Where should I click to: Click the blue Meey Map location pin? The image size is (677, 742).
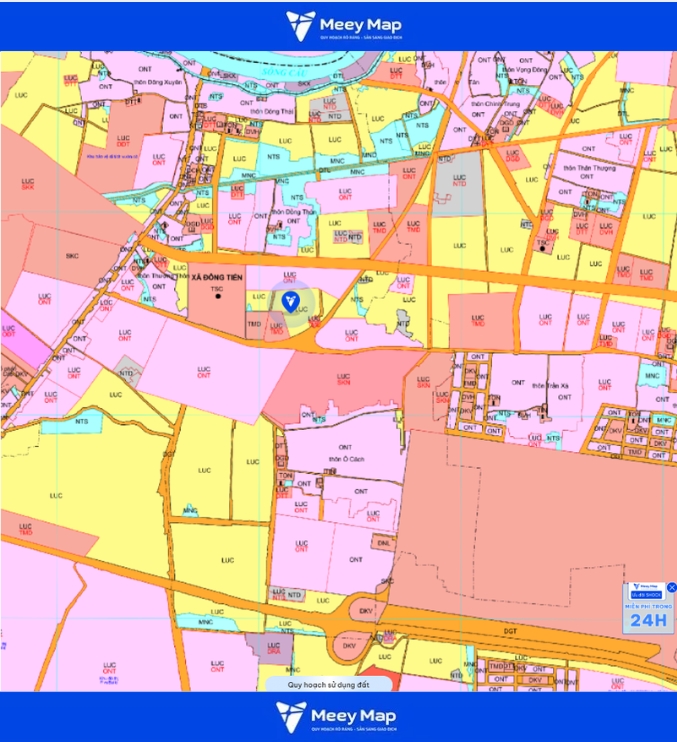[290, 302]
